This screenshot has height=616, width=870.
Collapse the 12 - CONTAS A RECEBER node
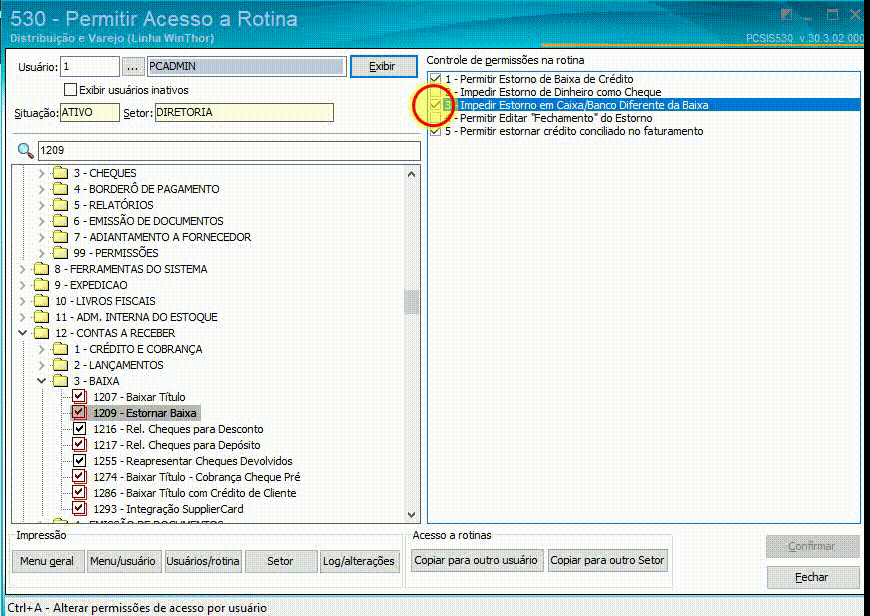[22, 333]
